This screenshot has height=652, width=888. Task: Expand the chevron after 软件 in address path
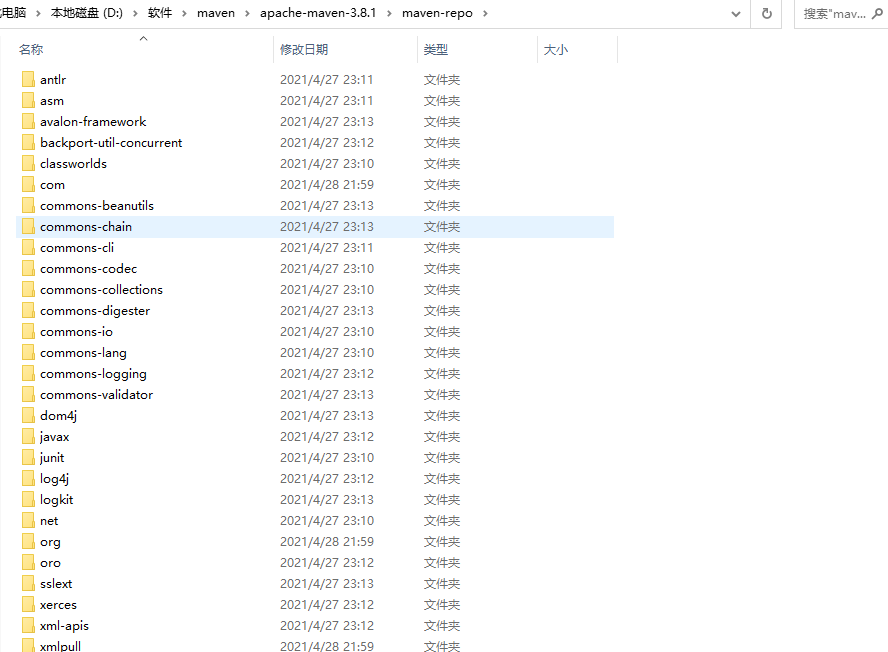coord(184,13)
